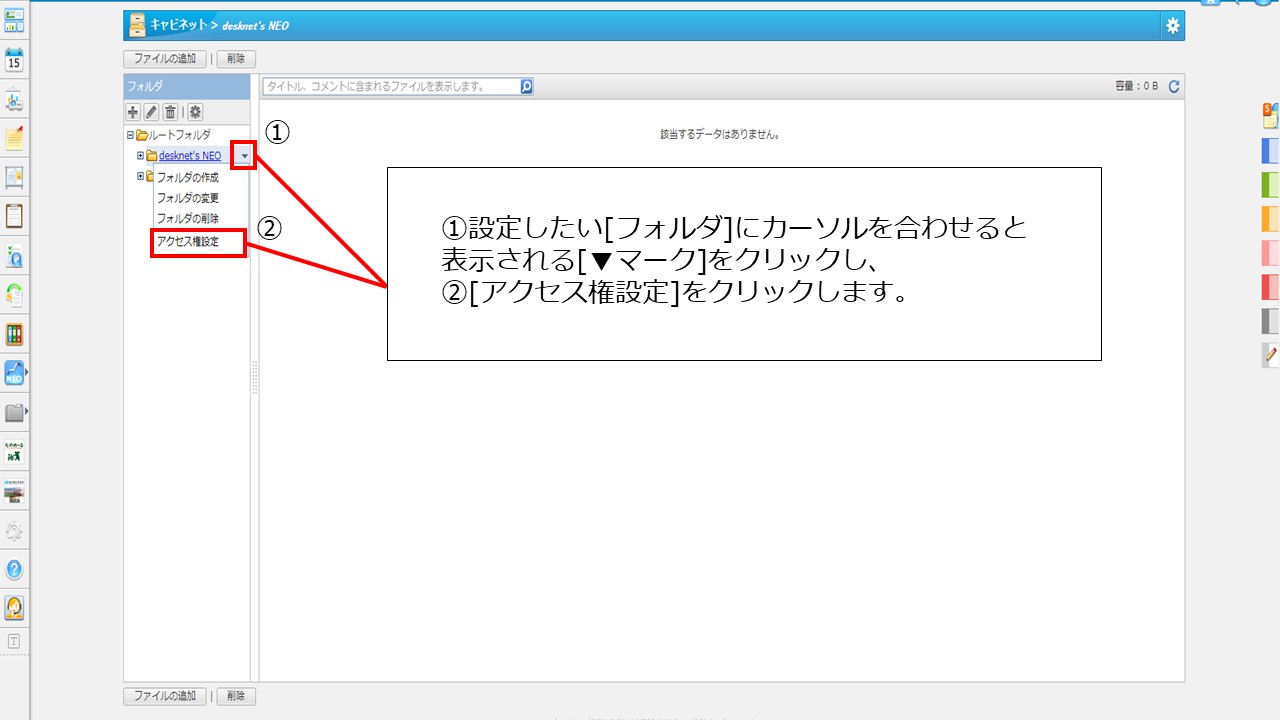Expand the desknet's NEO folder node

click(141, 156)
